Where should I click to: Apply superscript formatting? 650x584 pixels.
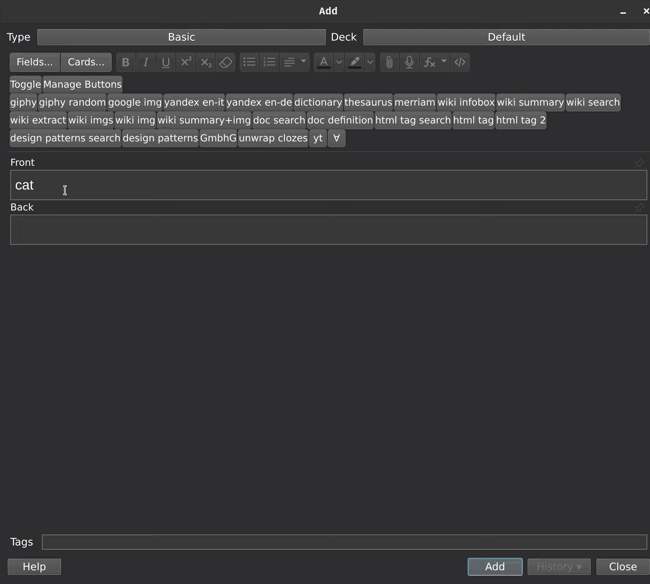click(x=185, y=62)
